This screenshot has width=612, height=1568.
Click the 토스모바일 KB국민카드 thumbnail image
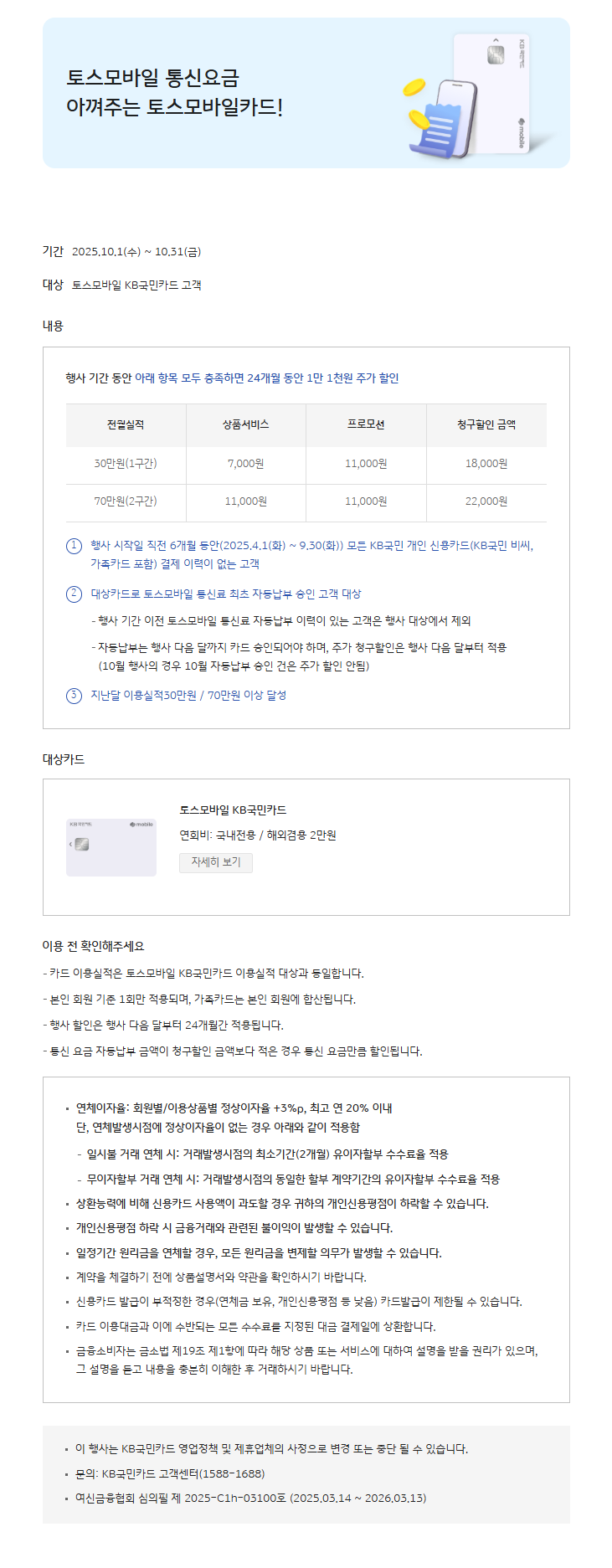coord(111,847)
